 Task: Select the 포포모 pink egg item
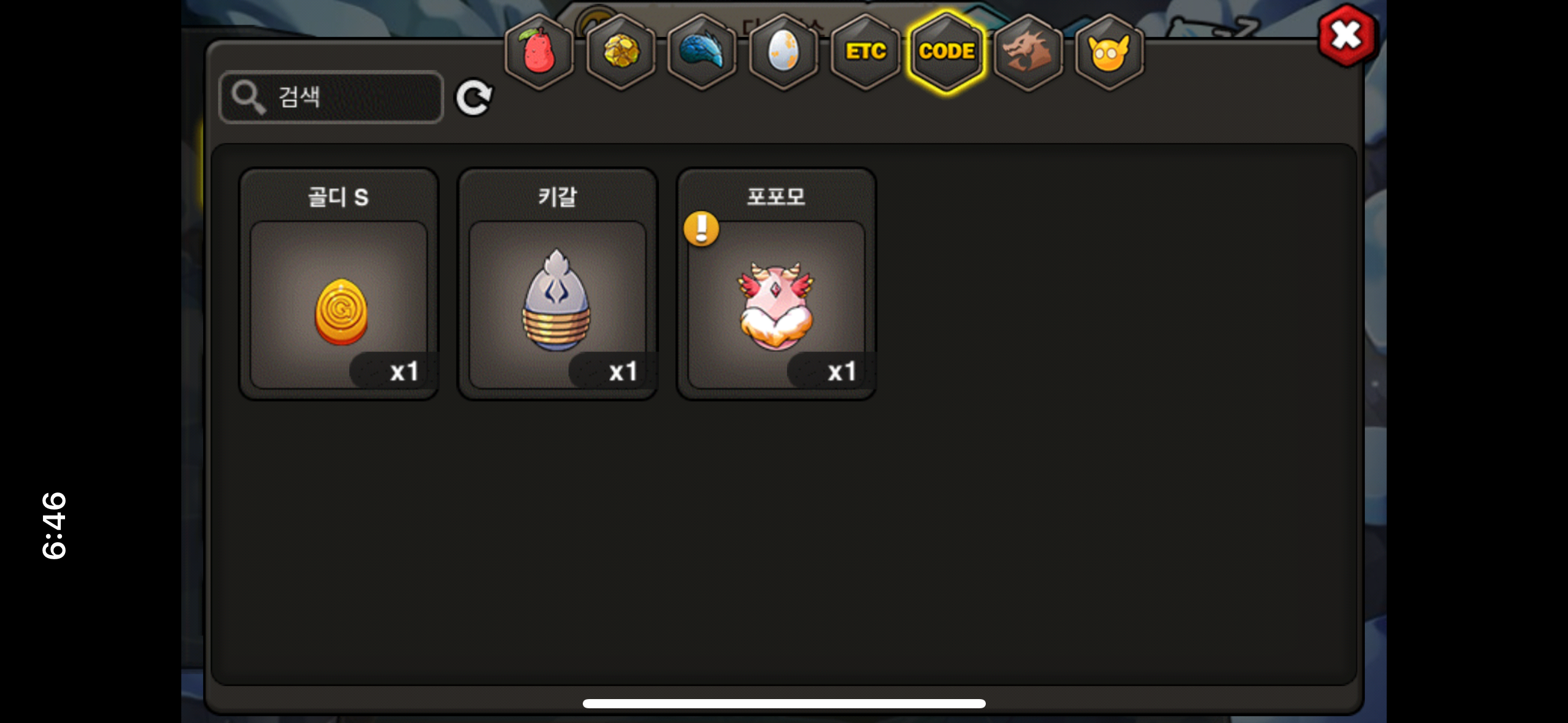click(x=776, y=285)
